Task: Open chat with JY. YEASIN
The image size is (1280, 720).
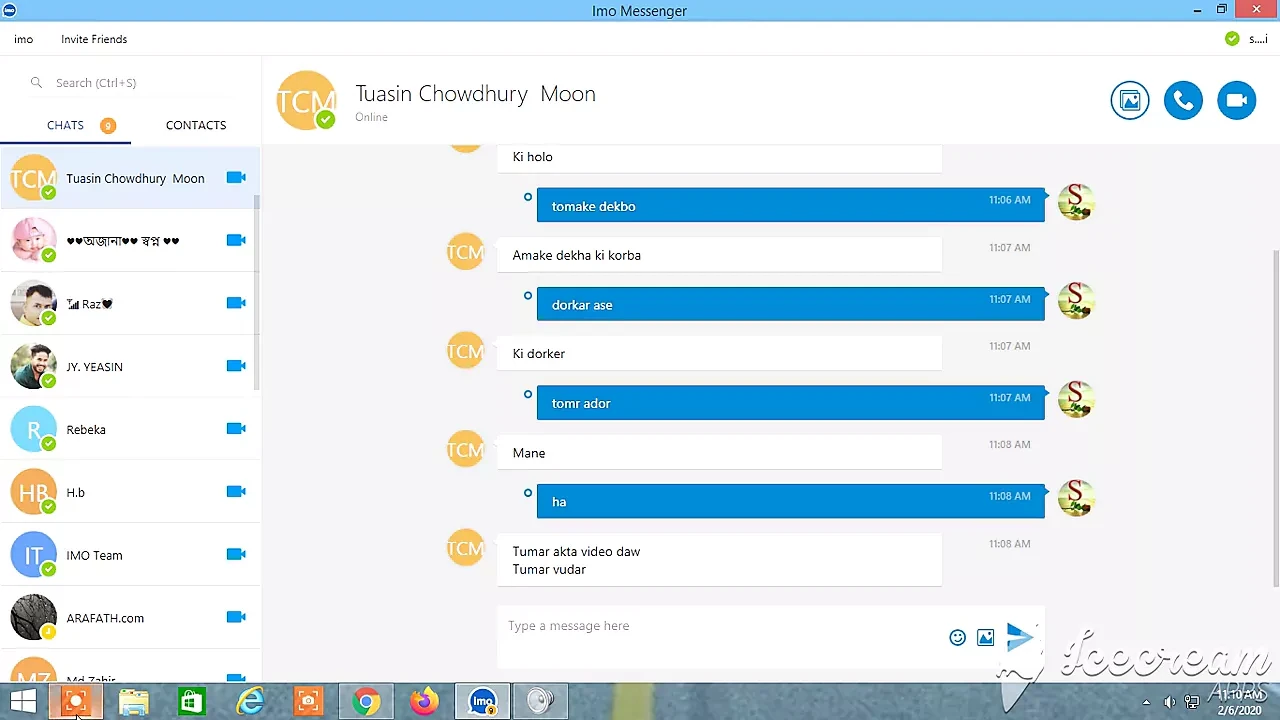Action: click(130, 366)
